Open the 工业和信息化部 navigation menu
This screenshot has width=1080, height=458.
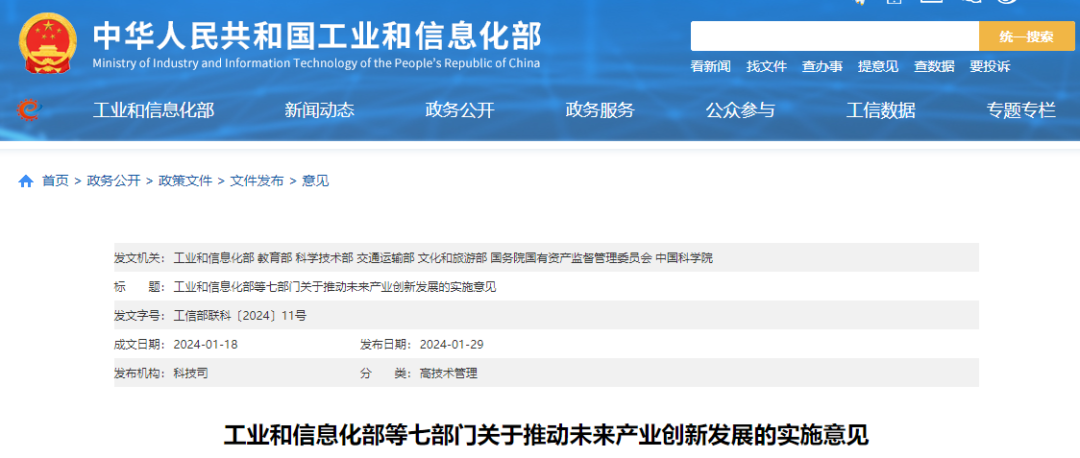(154, 110)
